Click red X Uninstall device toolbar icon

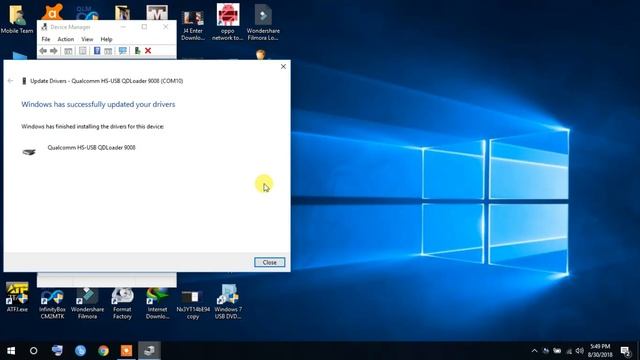coord(148,51)
